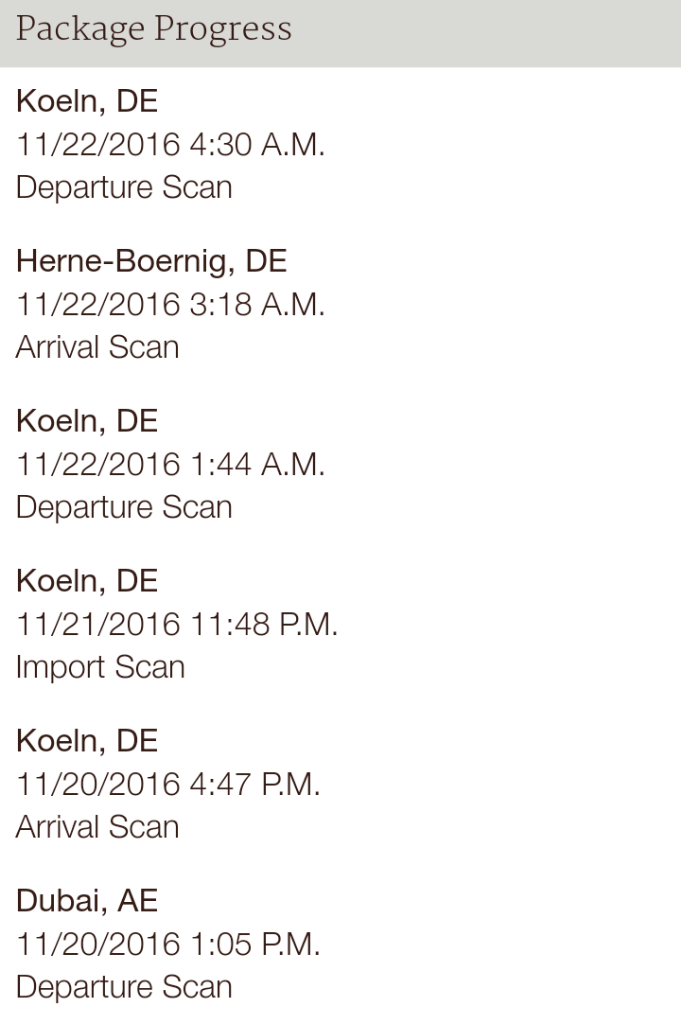Viewport: 681px width, 1024px height.
Task: Select the 11/22/2016 3:18 A.M. timestamp
Action: coord(170,304)
